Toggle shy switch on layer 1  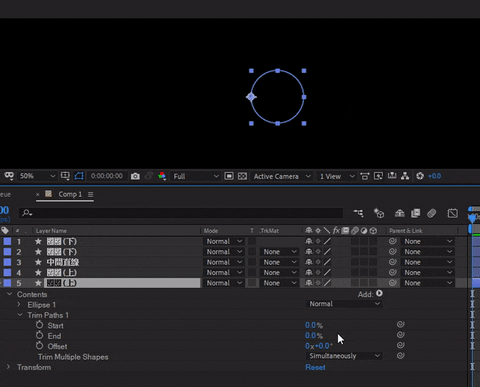coord(309,241)
